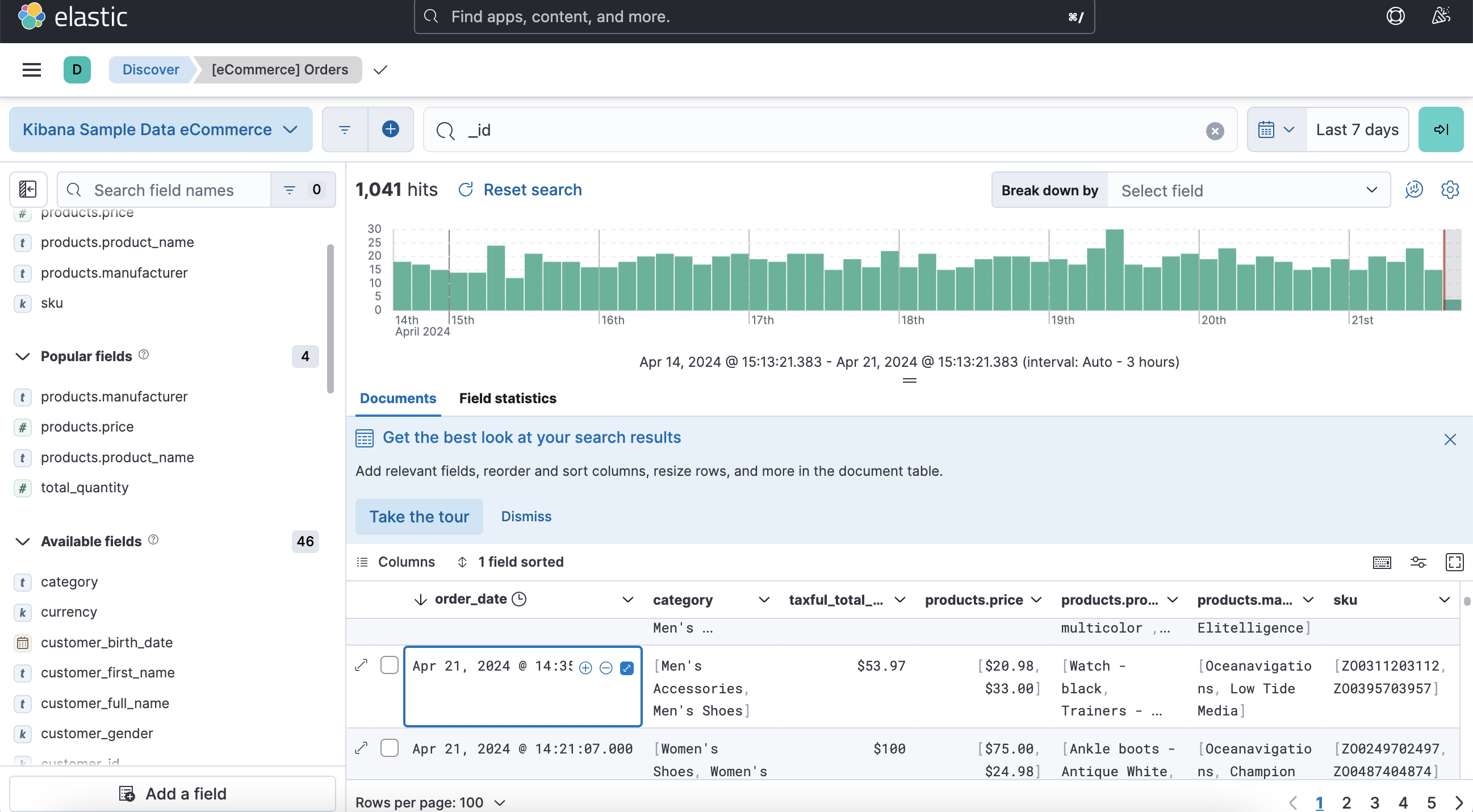Add a filter with the plus icon
Viewport: 1473px width, 812px height.
tap(391, 129)
